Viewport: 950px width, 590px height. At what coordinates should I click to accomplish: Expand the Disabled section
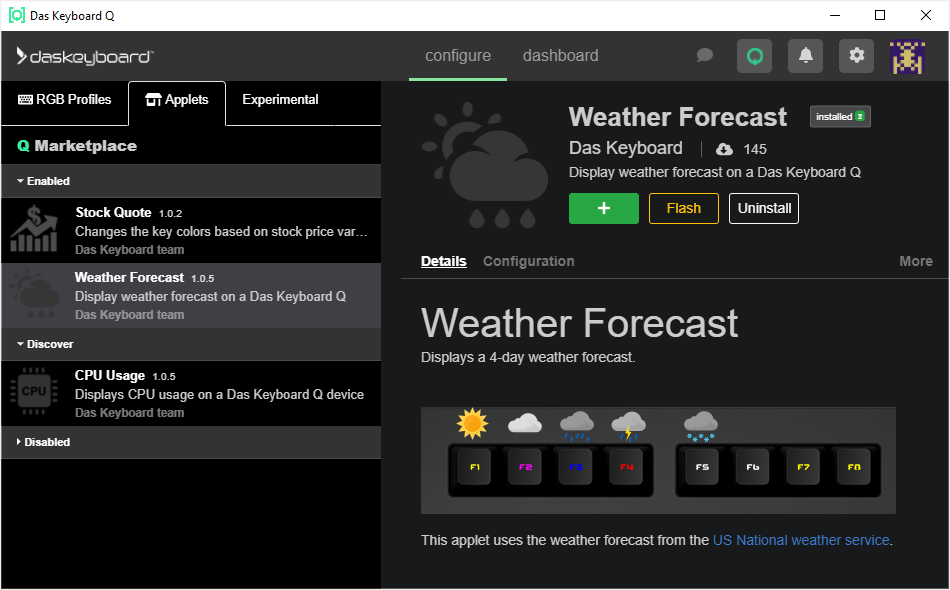coord(44,442)
